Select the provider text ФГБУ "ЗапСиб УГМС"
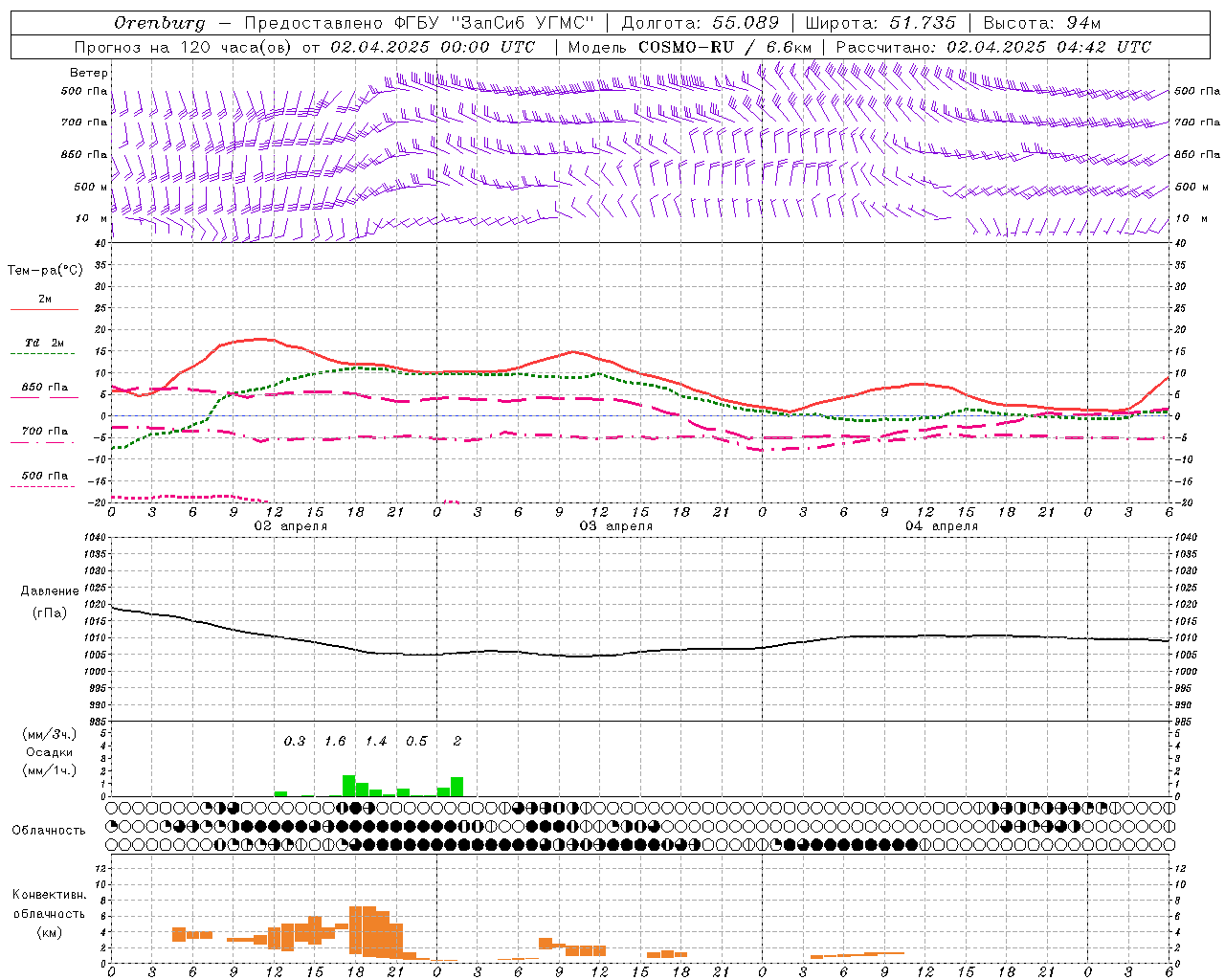 tap(493, 23)
